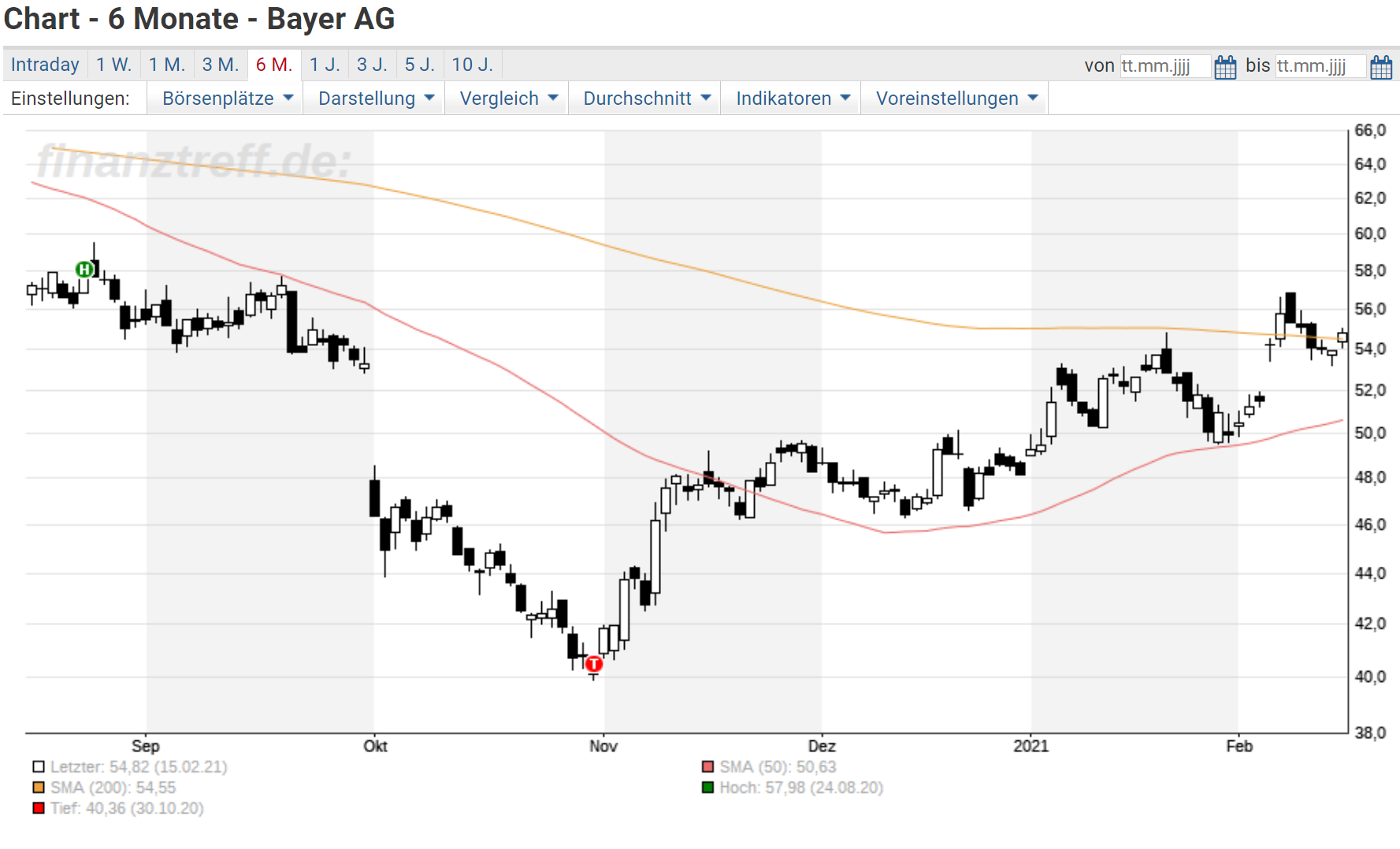Image resolution: width=1400 pixels, height=849 pixels.
Task: Click the 'Sep' x-axis label
Action: click(146, 746)
